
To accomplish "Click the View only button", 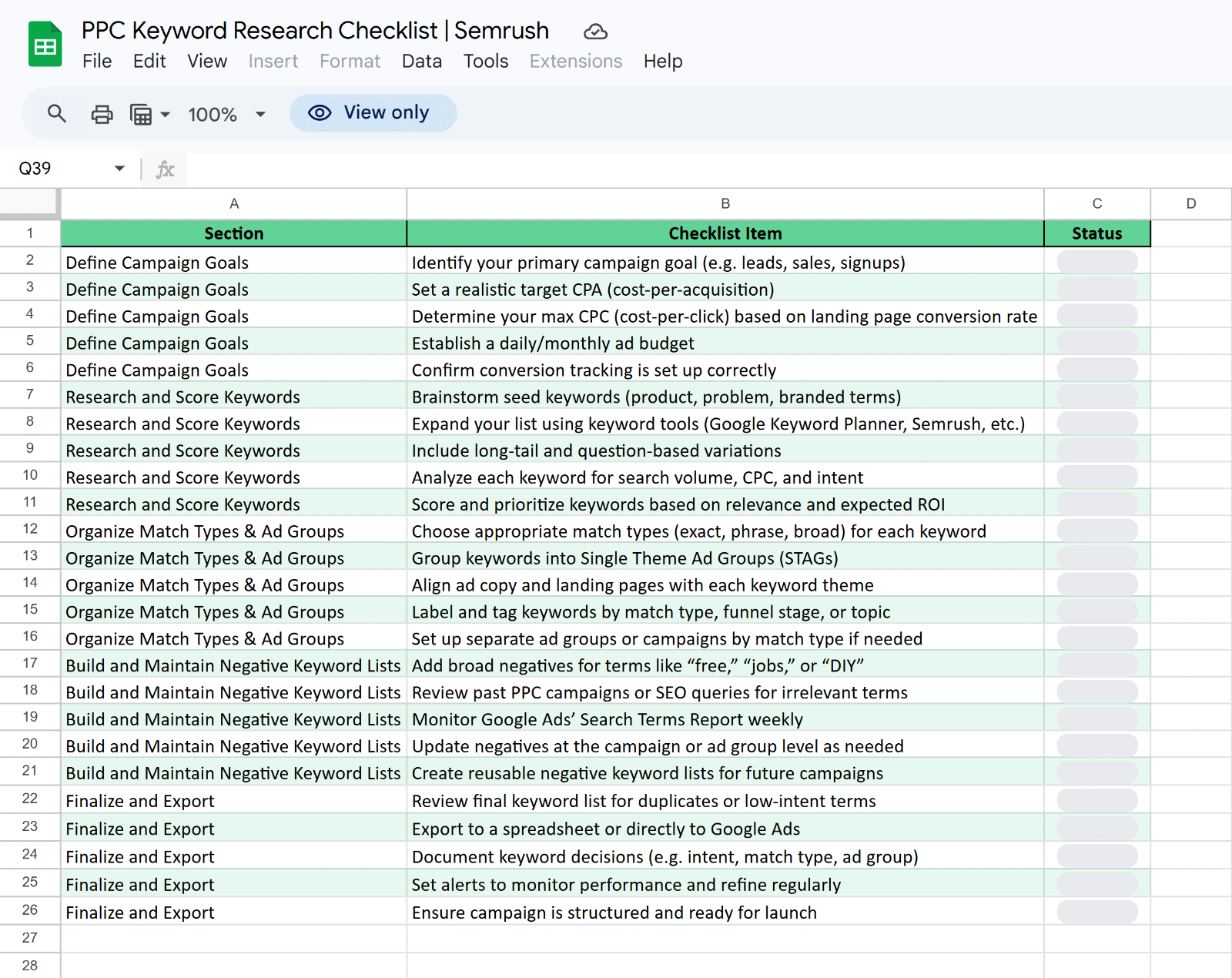I will (373, 112).
